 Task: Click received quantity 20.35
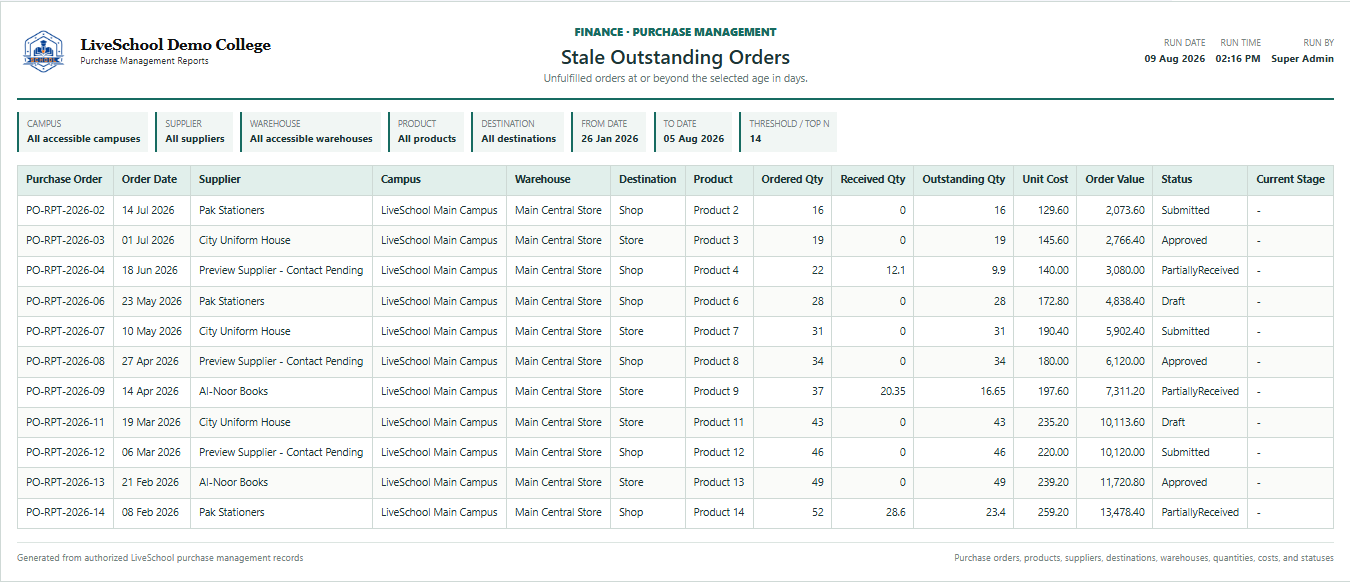coord(893,391)
